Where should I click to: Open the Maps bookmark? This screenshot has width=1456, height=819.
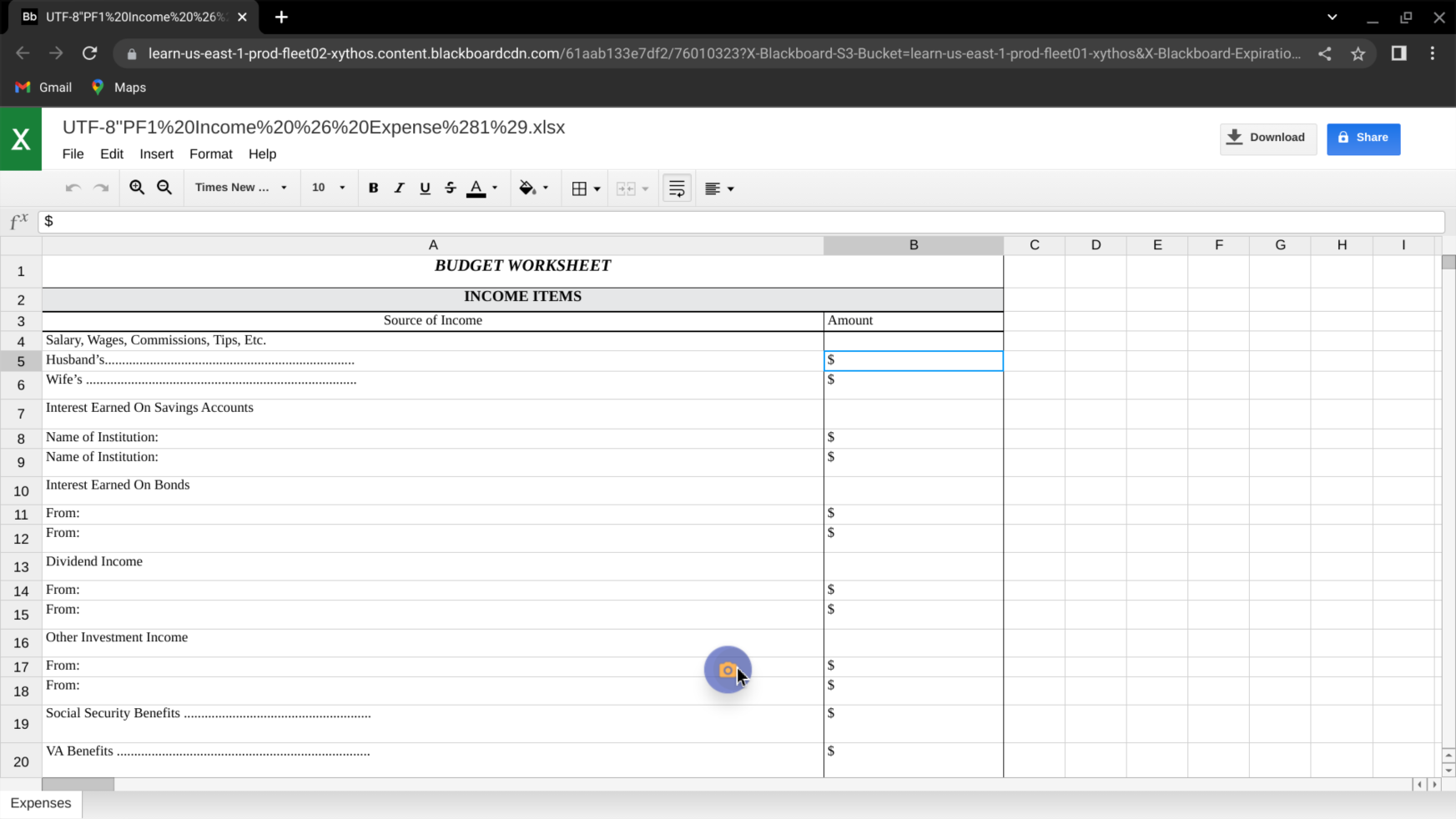coord(118,88)
